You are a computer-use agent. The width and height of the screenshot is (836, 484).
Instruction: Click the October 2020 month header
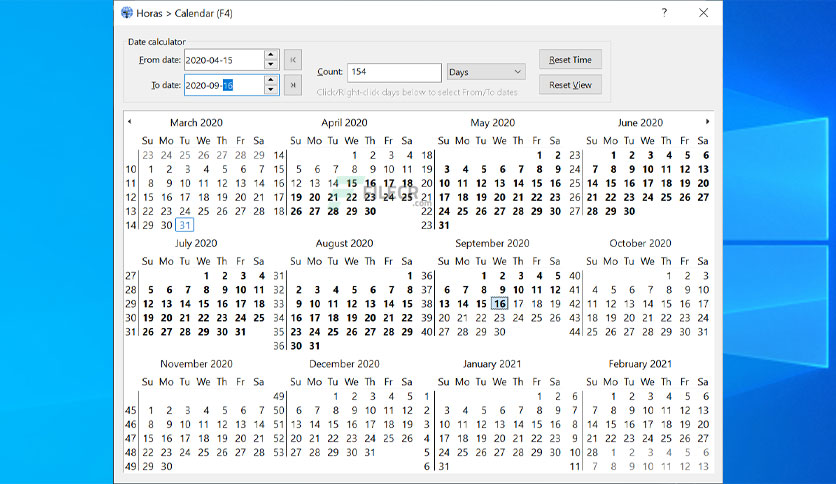[640, 243]
